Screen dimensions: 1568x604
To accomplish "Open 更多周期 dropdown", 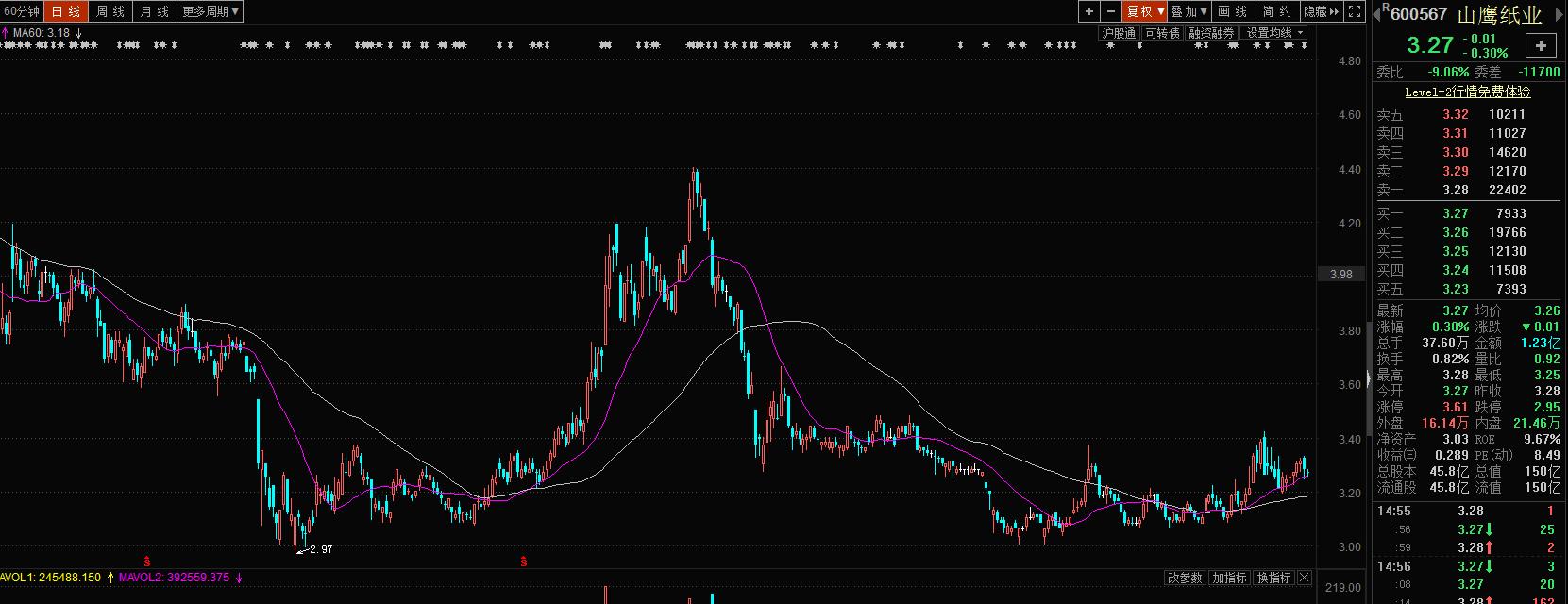I will 211,11.
